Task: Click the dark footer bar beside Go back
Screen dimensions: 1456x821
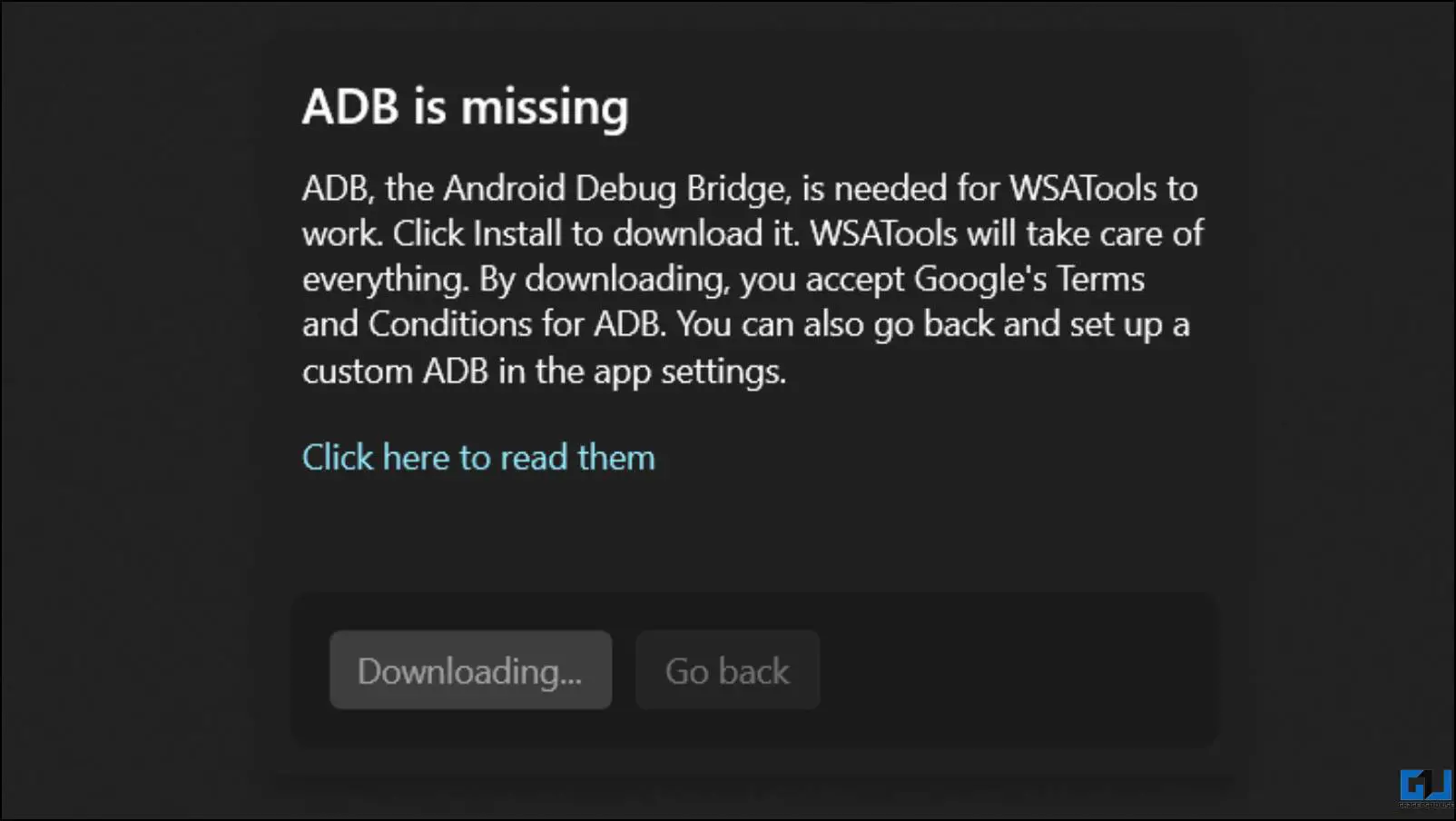Action: click(x=1017, y=670)
